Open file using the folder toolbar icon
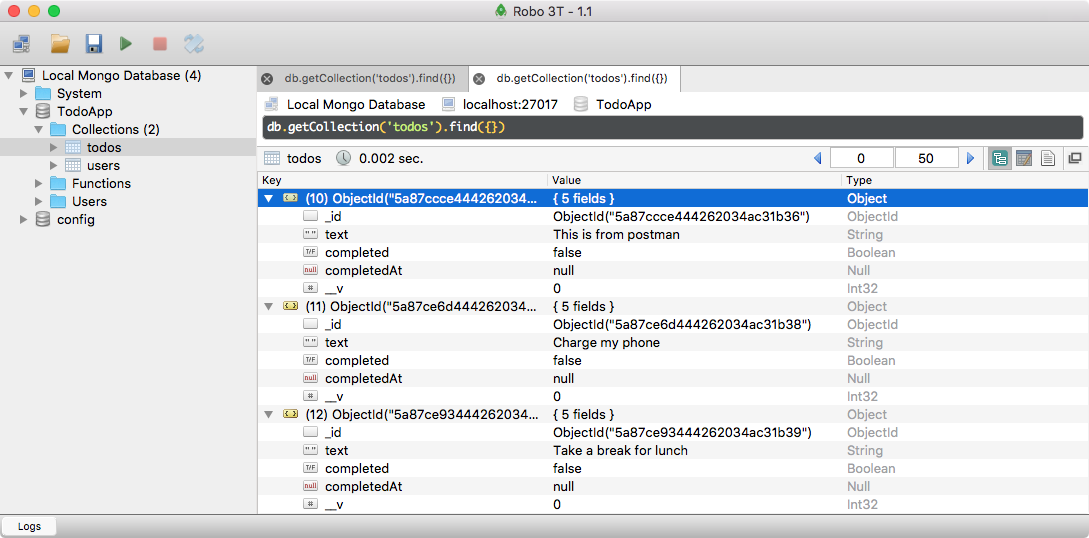This screenshot has width=1089, height=538. 60,44
